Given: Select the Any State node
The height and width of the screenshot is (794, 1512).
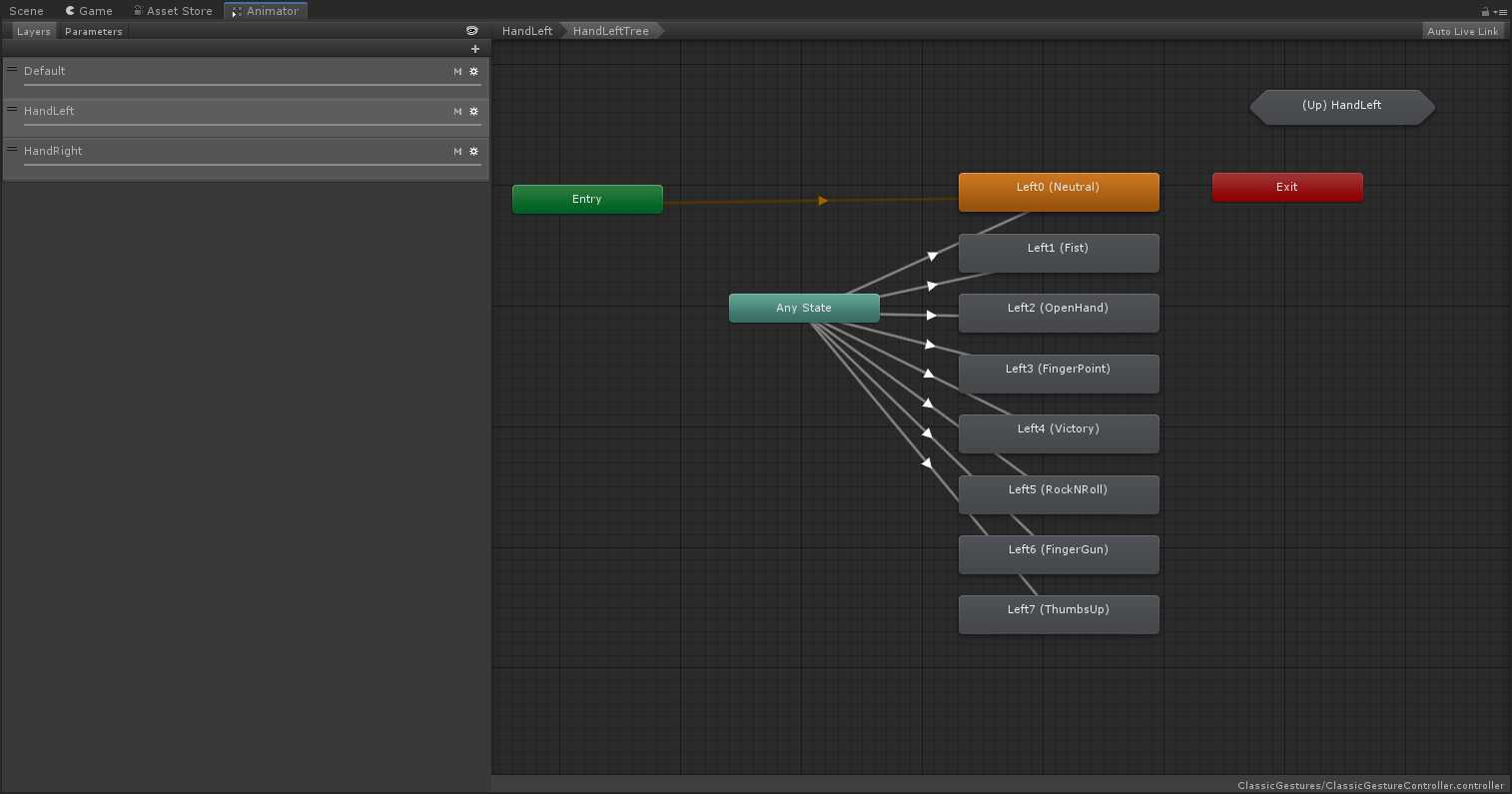Looking at the screenshot, I should [x=803, y=308].
